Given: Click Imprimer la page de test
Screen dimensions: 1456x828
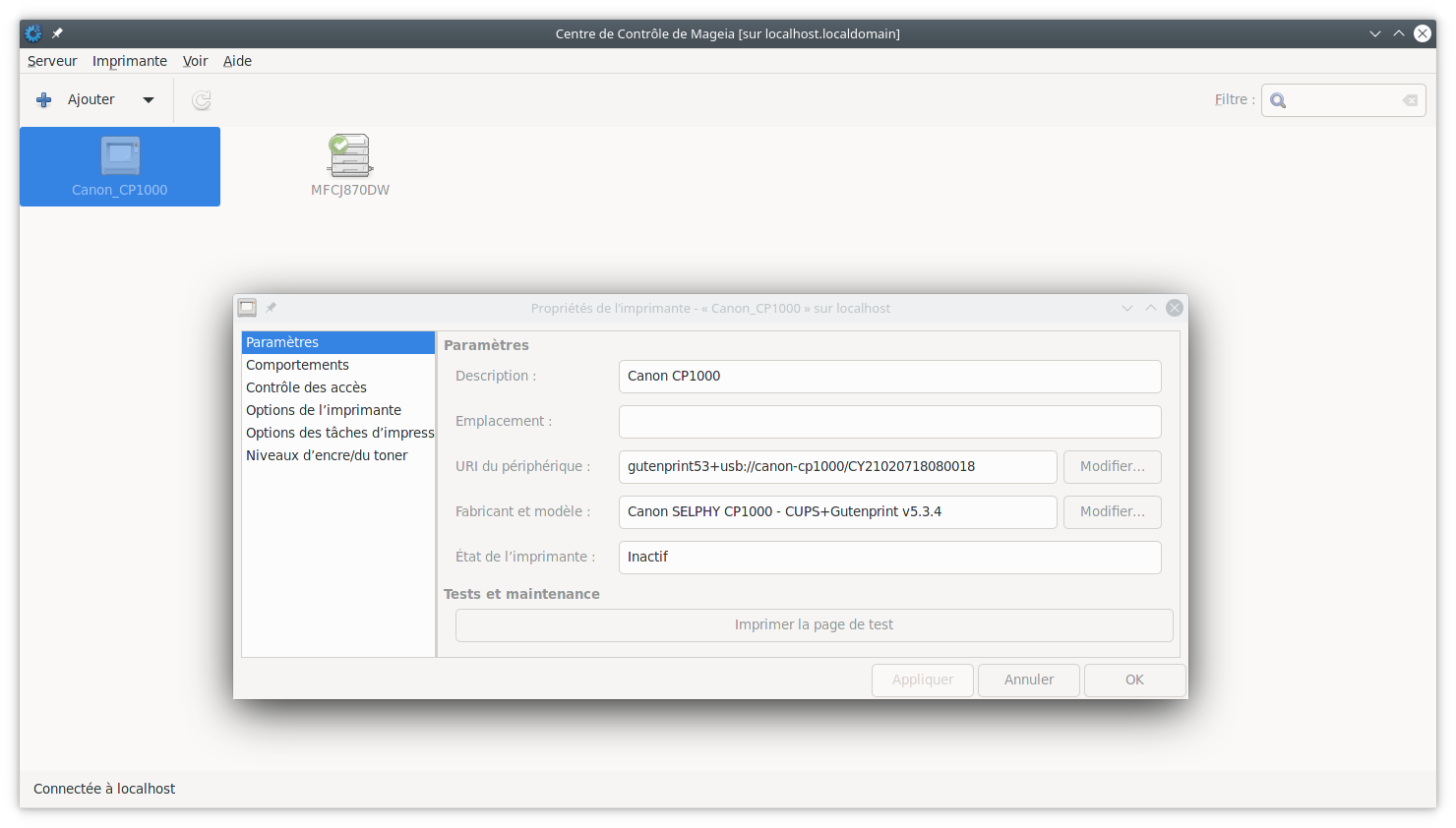Looking at the screenshot, I should (815, 625).
